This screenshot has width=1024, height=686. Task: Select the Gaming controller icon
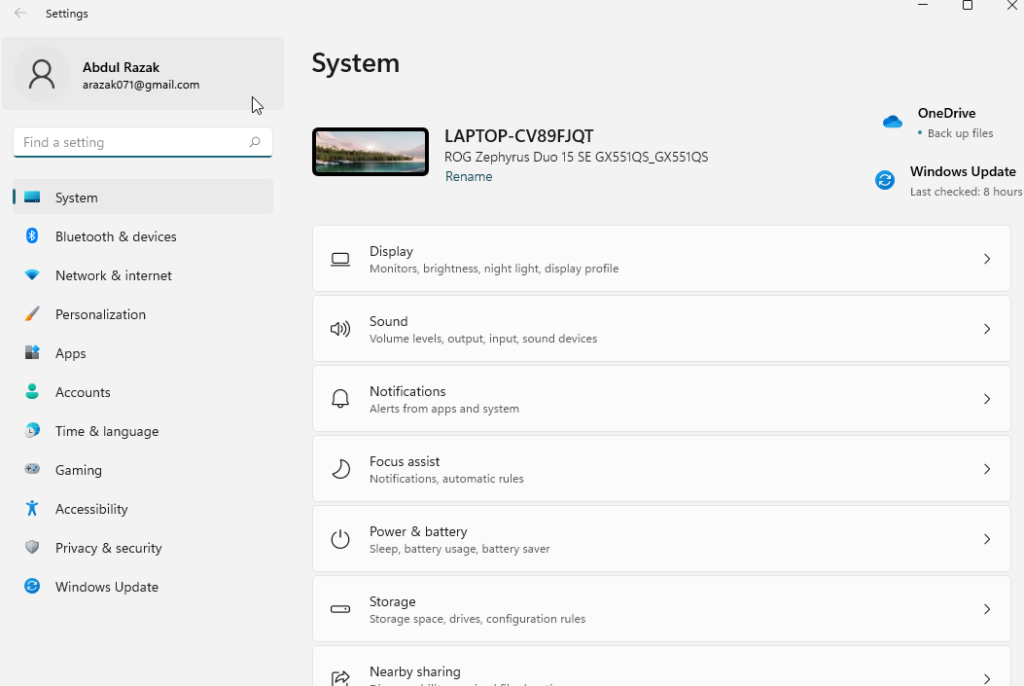click(x=31, y=470)
